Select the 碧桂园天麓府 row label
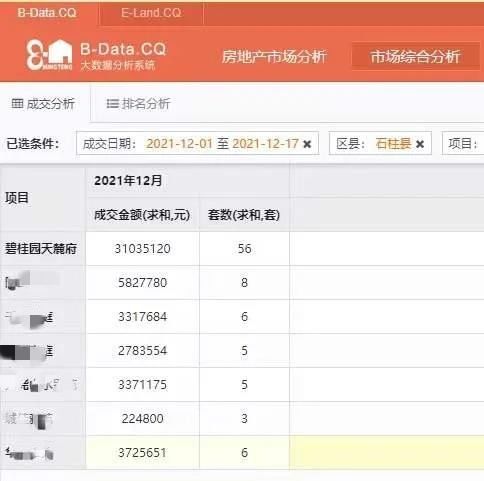Image resolution: width=484 pixels, height=481 pixels. point(41,249)
